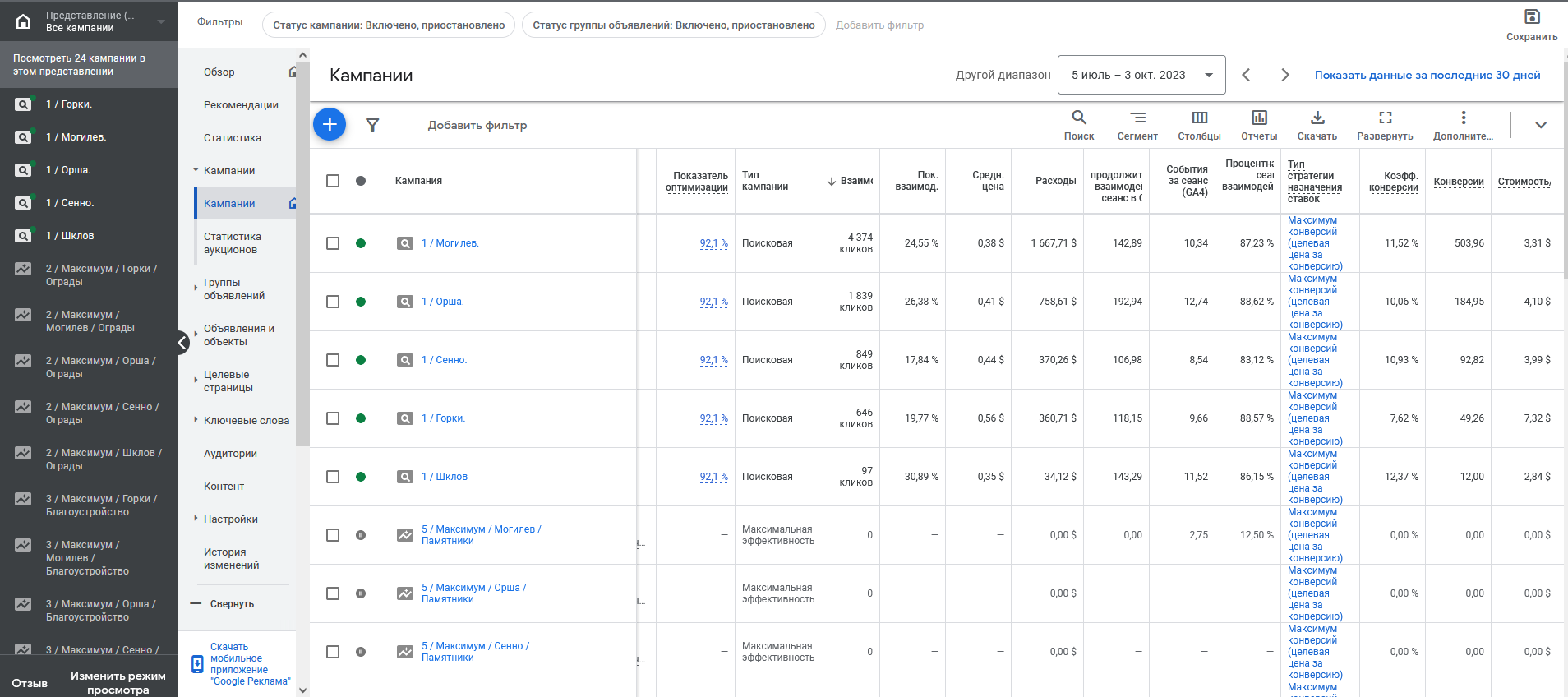
Task: Click sidebar icon next to 2 / Максимум / Горки / Ограды
Action: [x=23, y=269]
